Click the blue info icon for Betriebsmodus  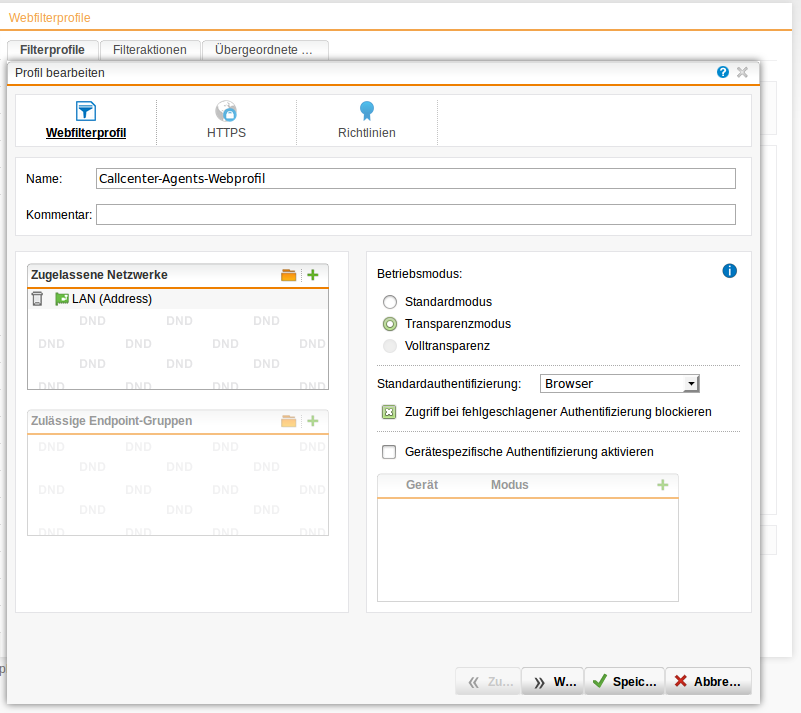click(x=729, y=271)
